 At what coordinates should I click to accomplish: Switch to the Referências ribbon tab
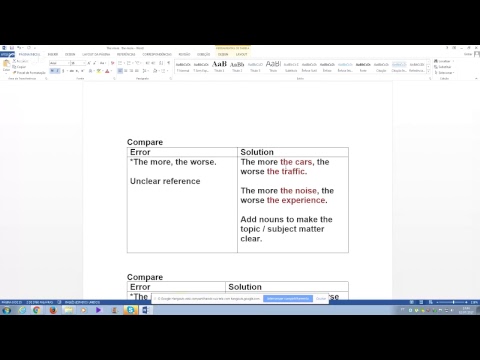(126, 54)
